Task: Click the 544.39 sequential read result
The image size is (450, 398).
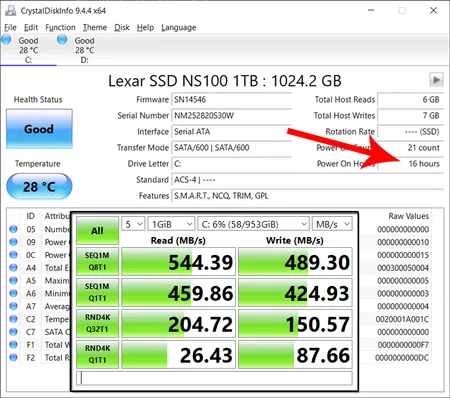Action: point(179,261)
